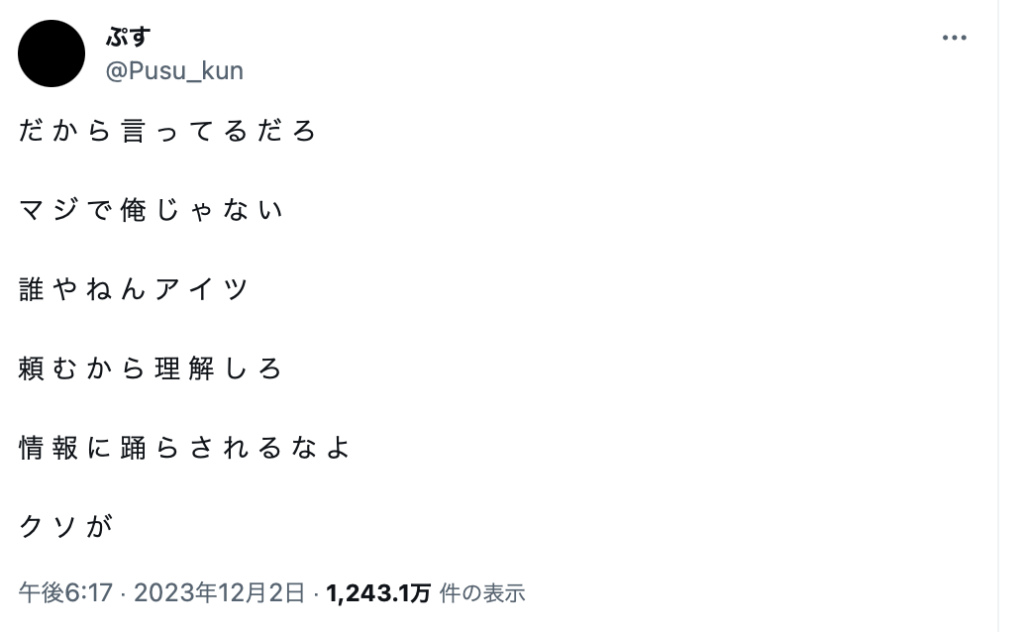Click the katakana word マジ

[47, 210]
